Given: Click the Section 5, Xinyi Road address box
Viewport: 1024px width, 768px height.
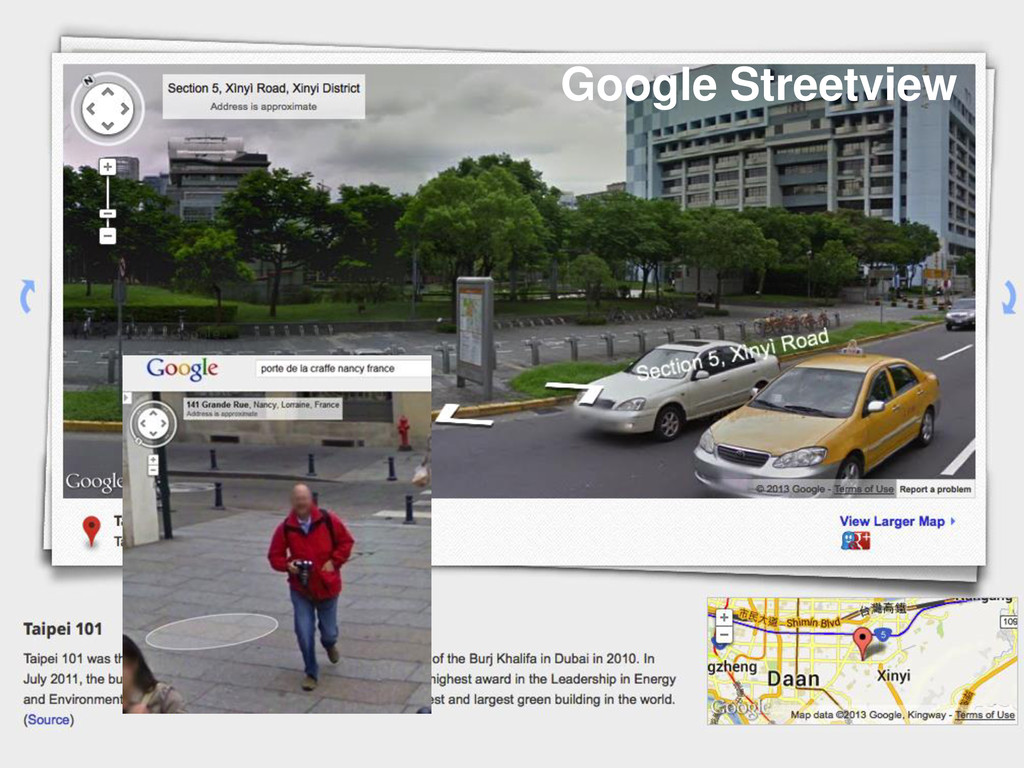Looking at the screenshot, I should pyautogui.click(x=264, y=96).
